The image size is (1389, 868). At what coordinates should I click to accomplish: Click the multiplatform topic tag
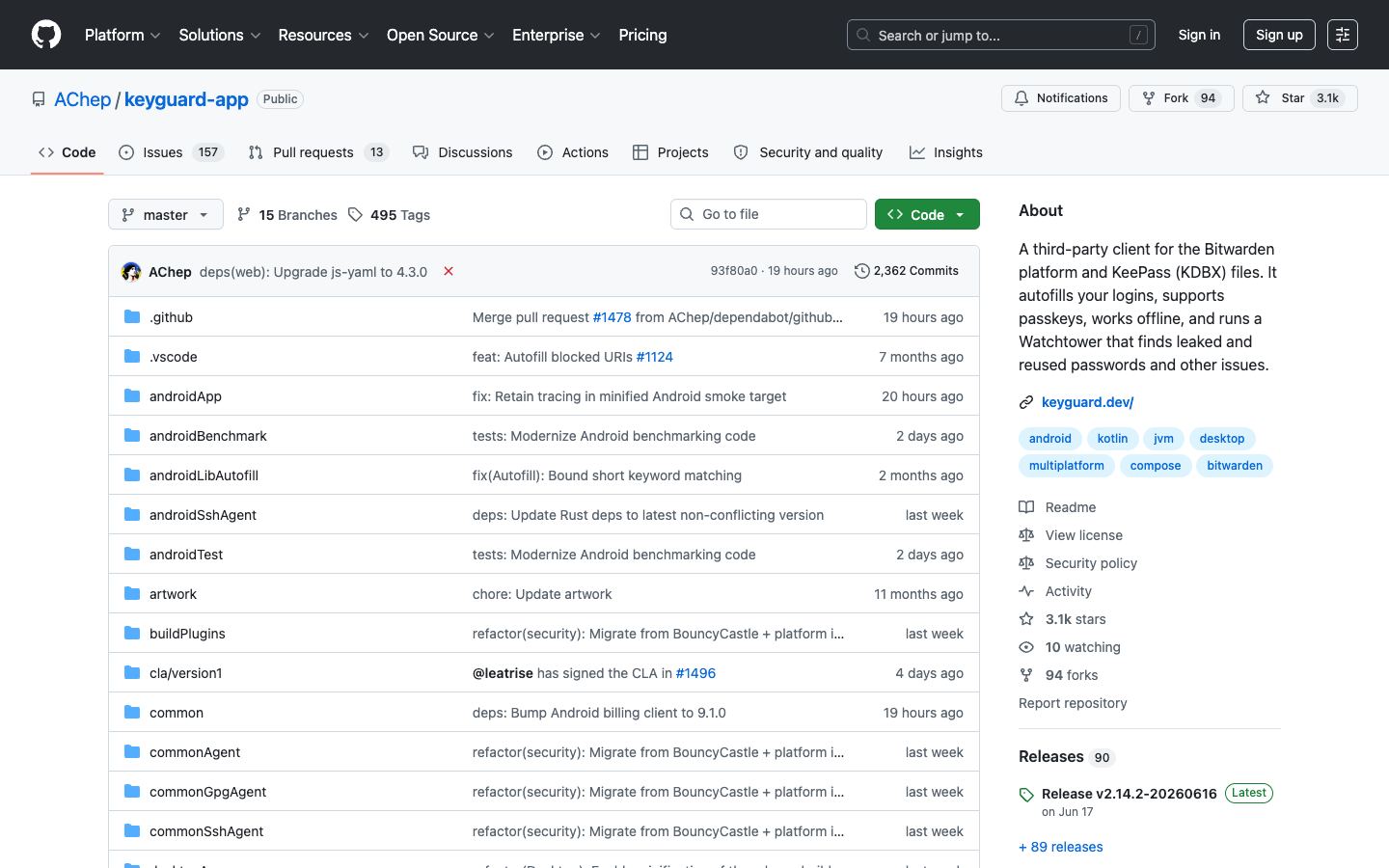pyautogui.click(x=1067, y=465)
